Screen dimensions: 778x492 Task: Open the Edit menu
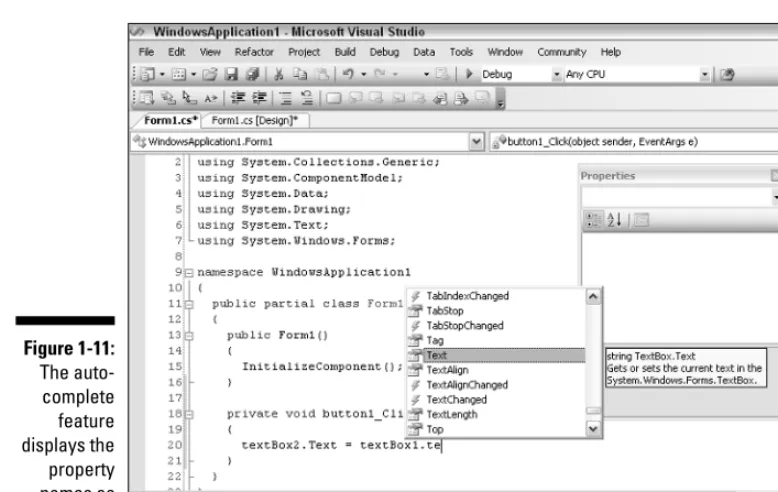click(176, 52)
